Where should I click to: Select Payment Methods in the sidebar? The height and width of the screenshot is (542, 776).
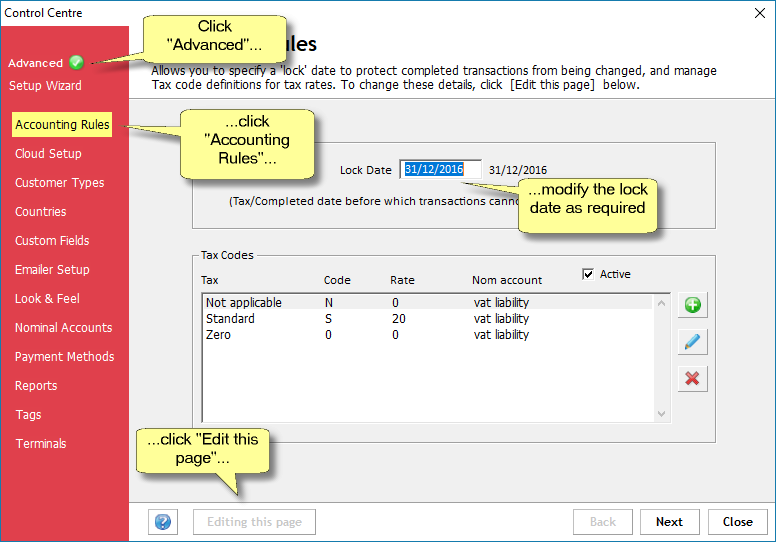coord(64,357)
